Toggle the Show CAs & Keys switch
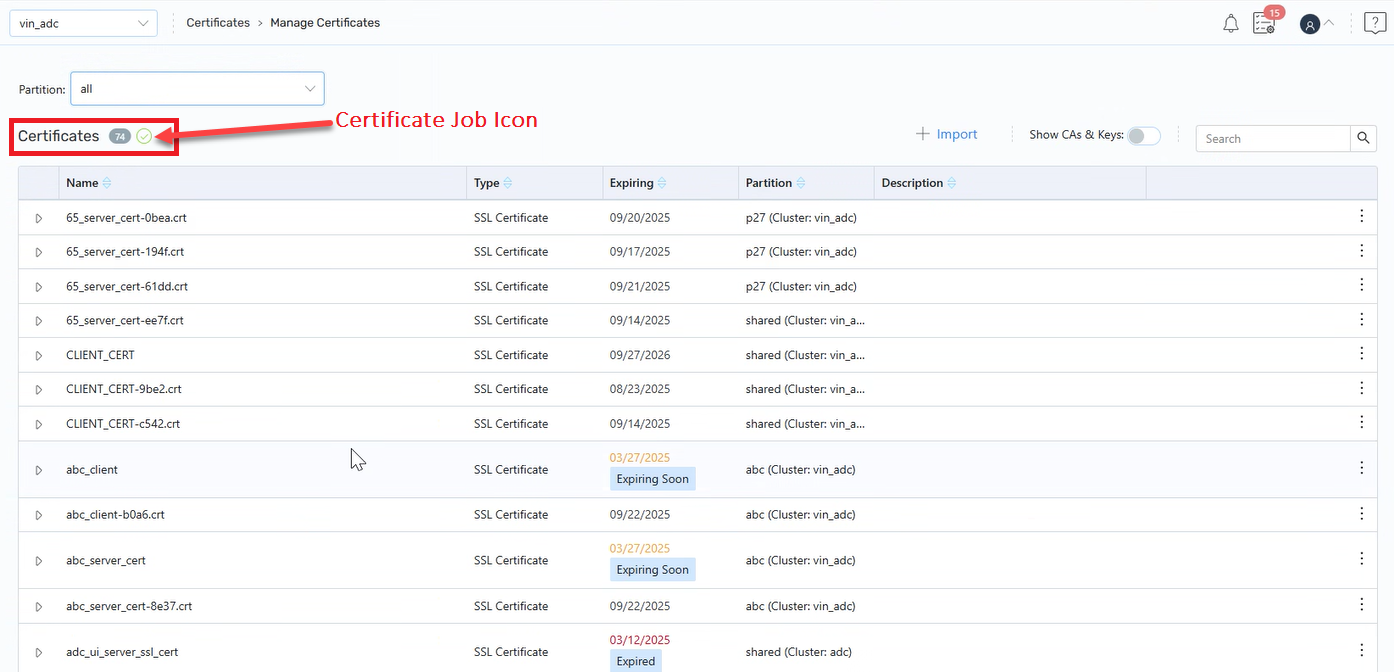This screenshot has height=672, width=1394. (1144, 136)
